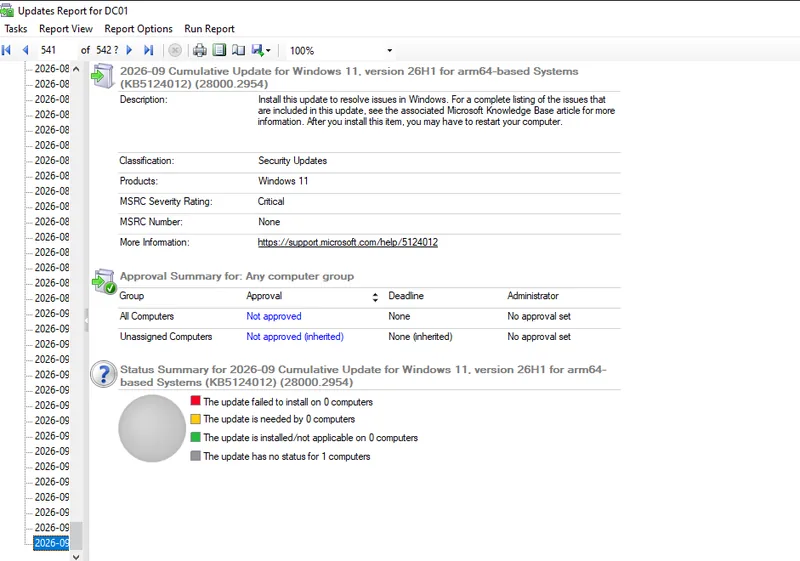Click Not approved (inherited) for Unassigned Computers
The width and height of the screenshot is (800, 561).
(295, 337)
